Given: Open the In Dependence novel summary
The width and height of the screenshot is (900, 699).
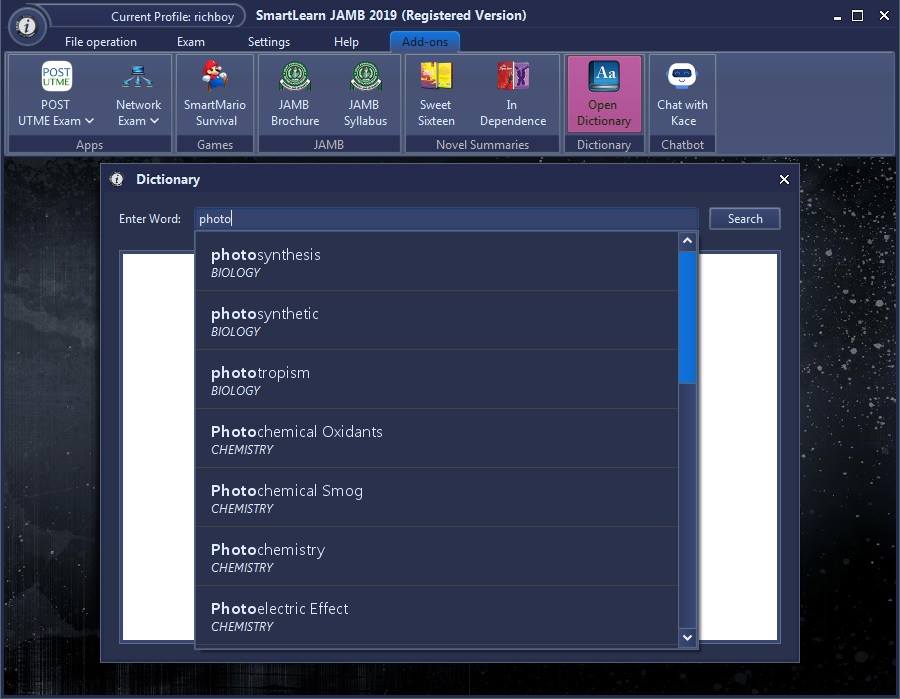Looking at the screenshot, I should pyautogui.click(x=513, y=94).
